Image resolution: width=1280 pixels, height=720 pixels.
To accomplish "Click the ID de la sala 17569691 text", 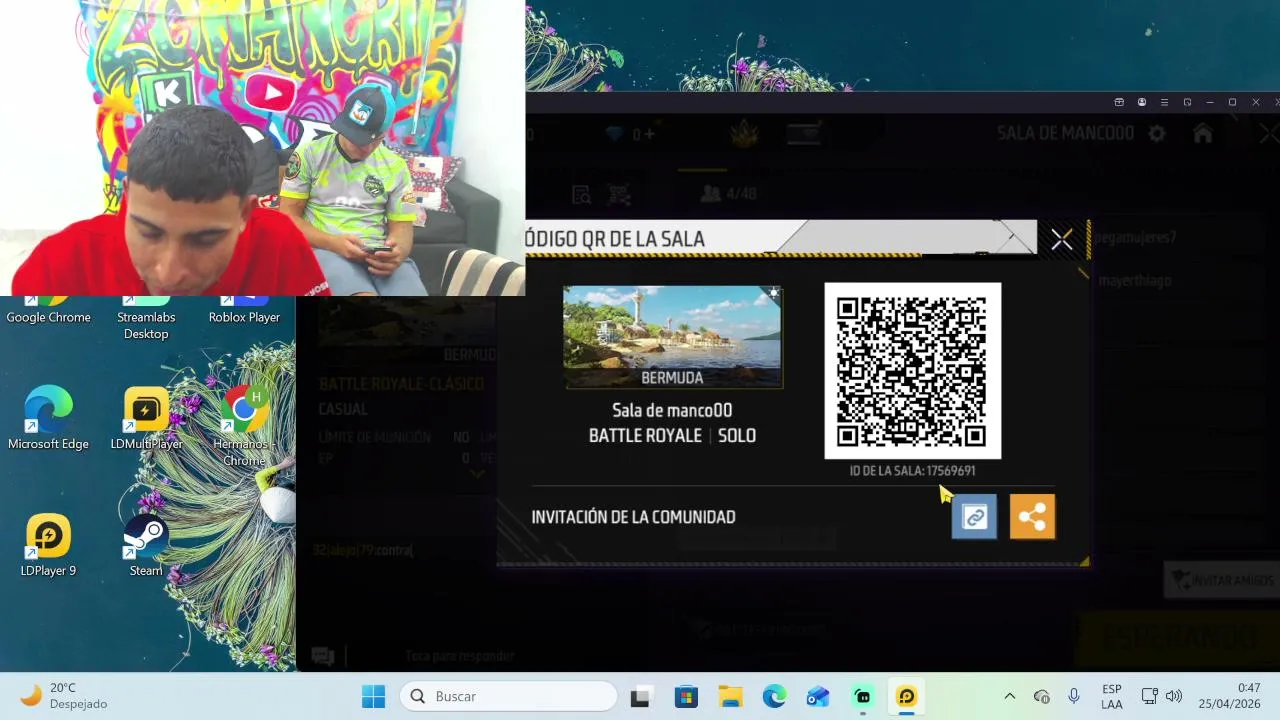I will (x=912, y=470).
